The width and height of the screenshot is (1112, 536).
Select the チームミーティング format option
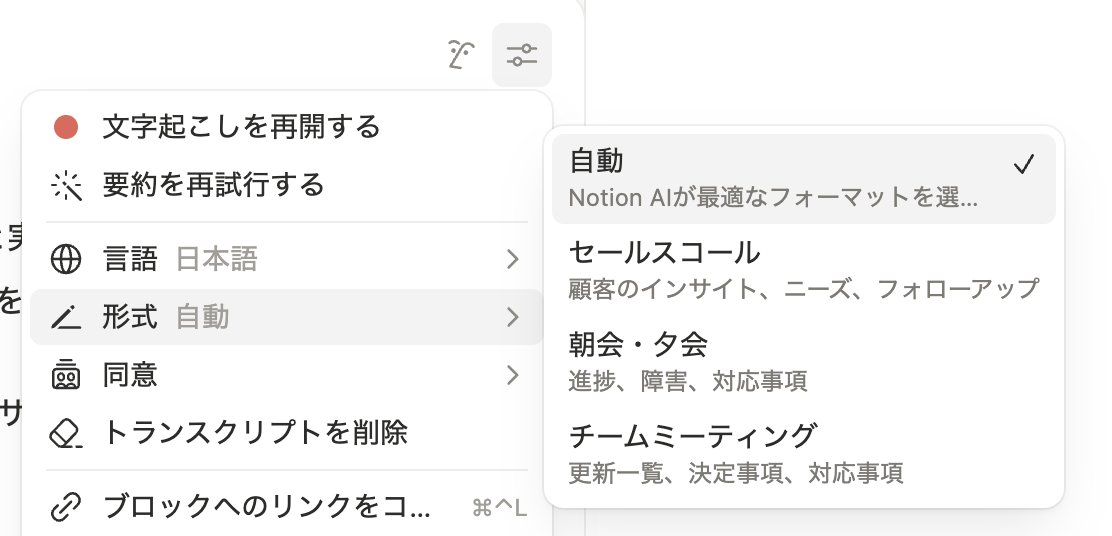pos(804,453)
